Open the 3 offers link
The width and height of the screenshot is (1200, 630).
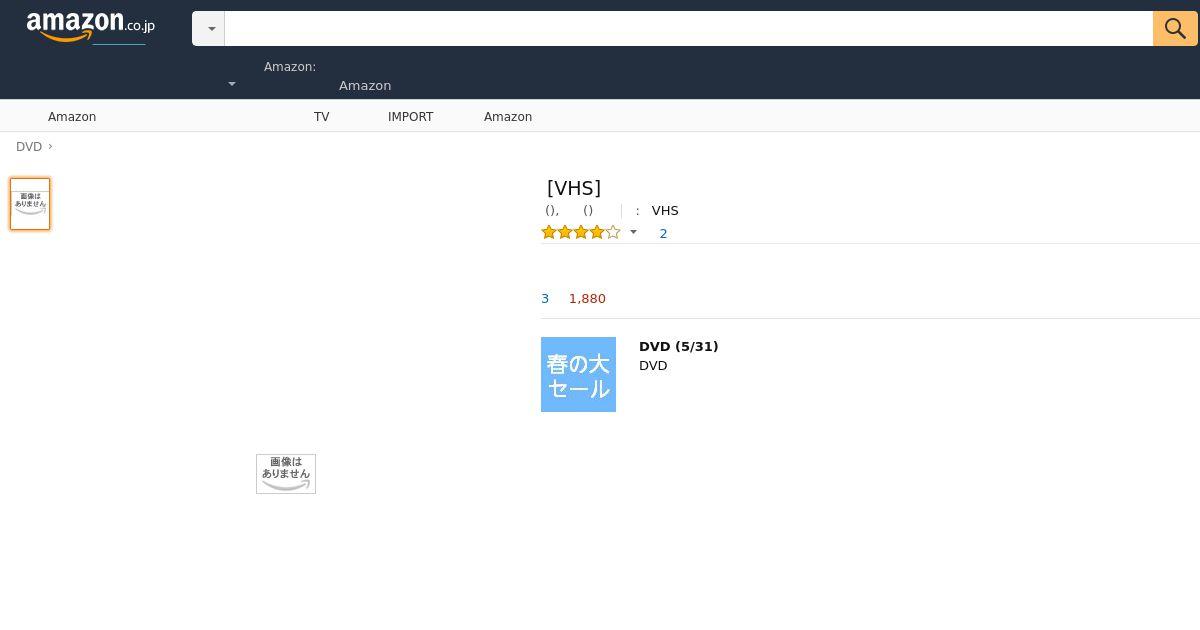click(545, 299)
